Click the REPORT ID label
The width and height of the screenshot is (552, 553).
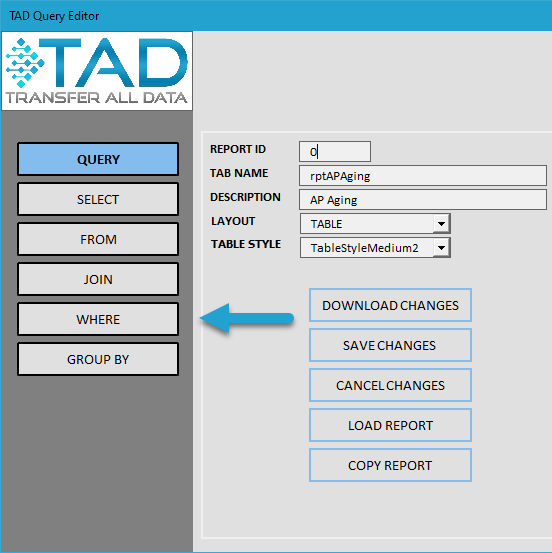click(x=238, y=149)
